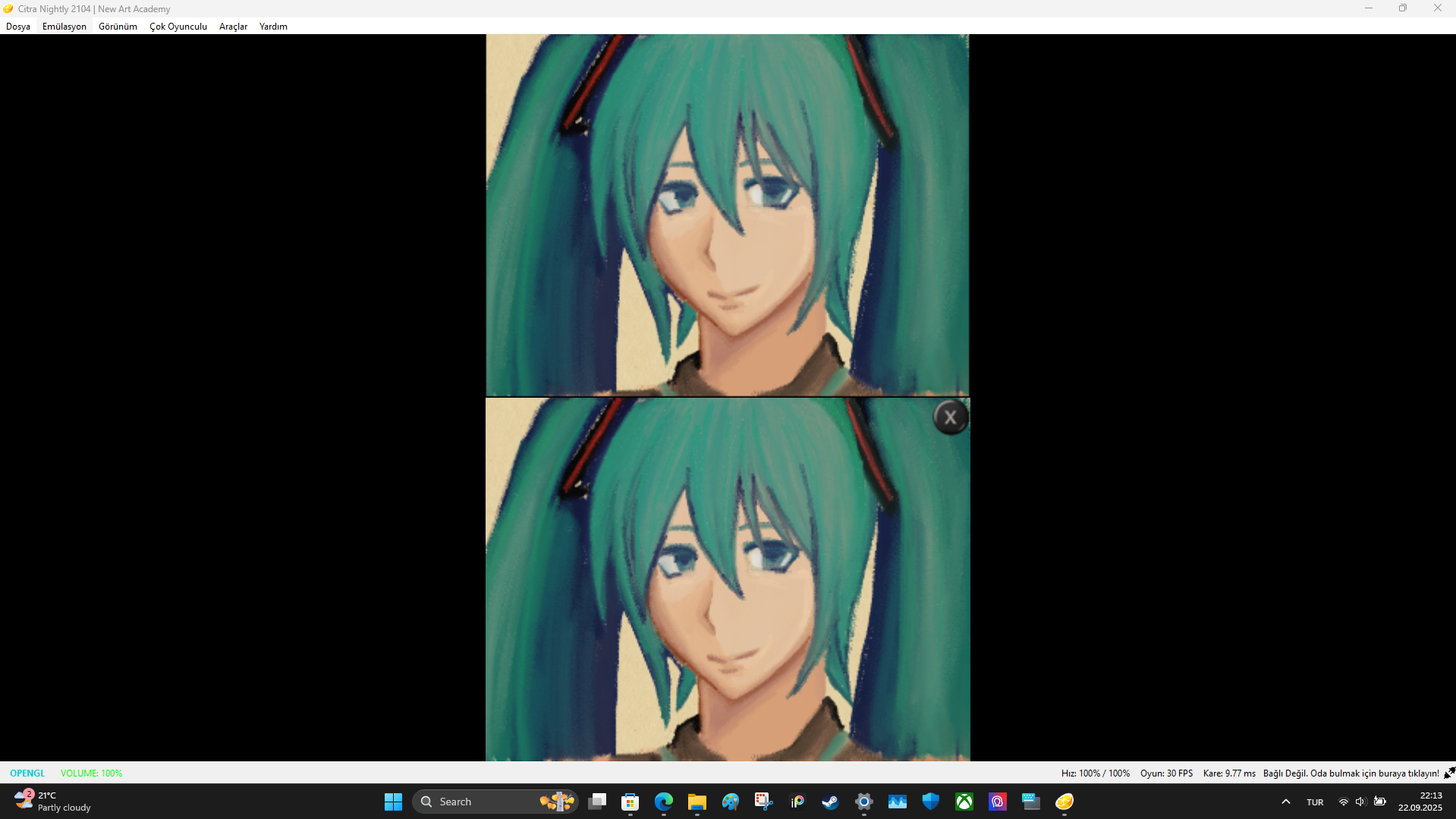Click the TUR input language indicator
The image size is (1456, 819).
click(1315, 802)
